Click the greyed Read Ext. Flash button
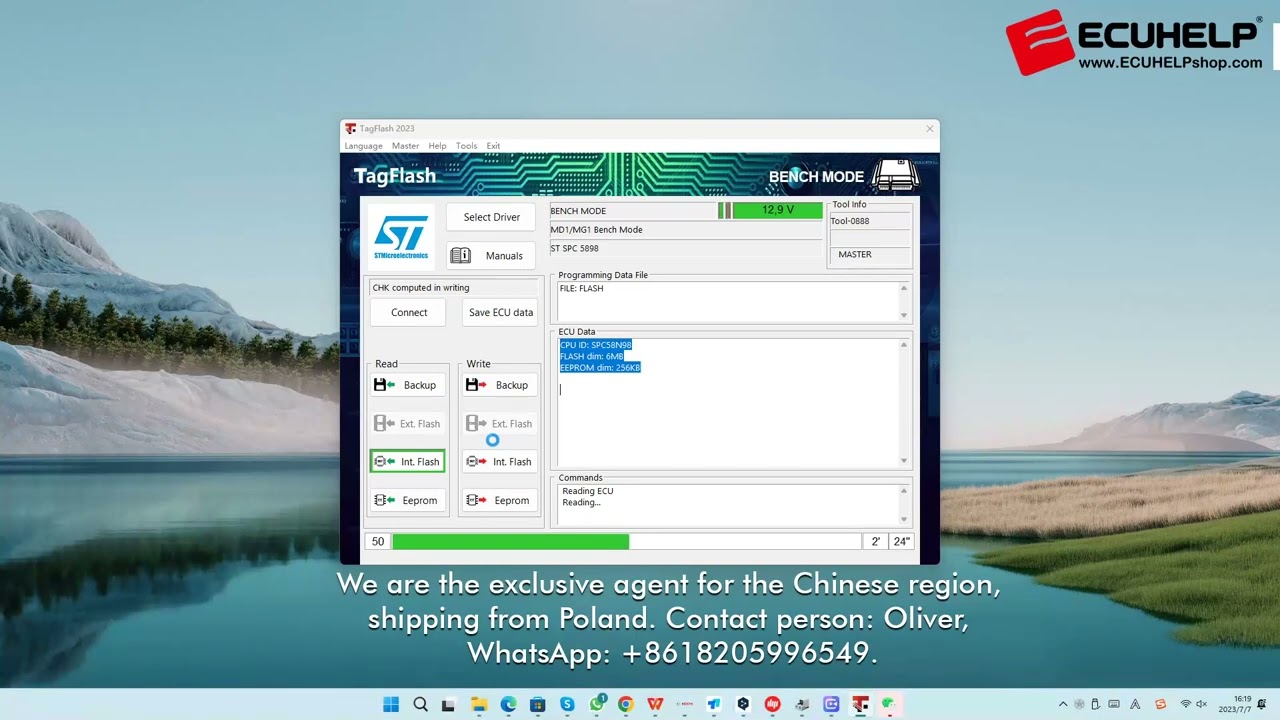The height and width of the screenshot is (720, 1280). (x=407, y=424)
